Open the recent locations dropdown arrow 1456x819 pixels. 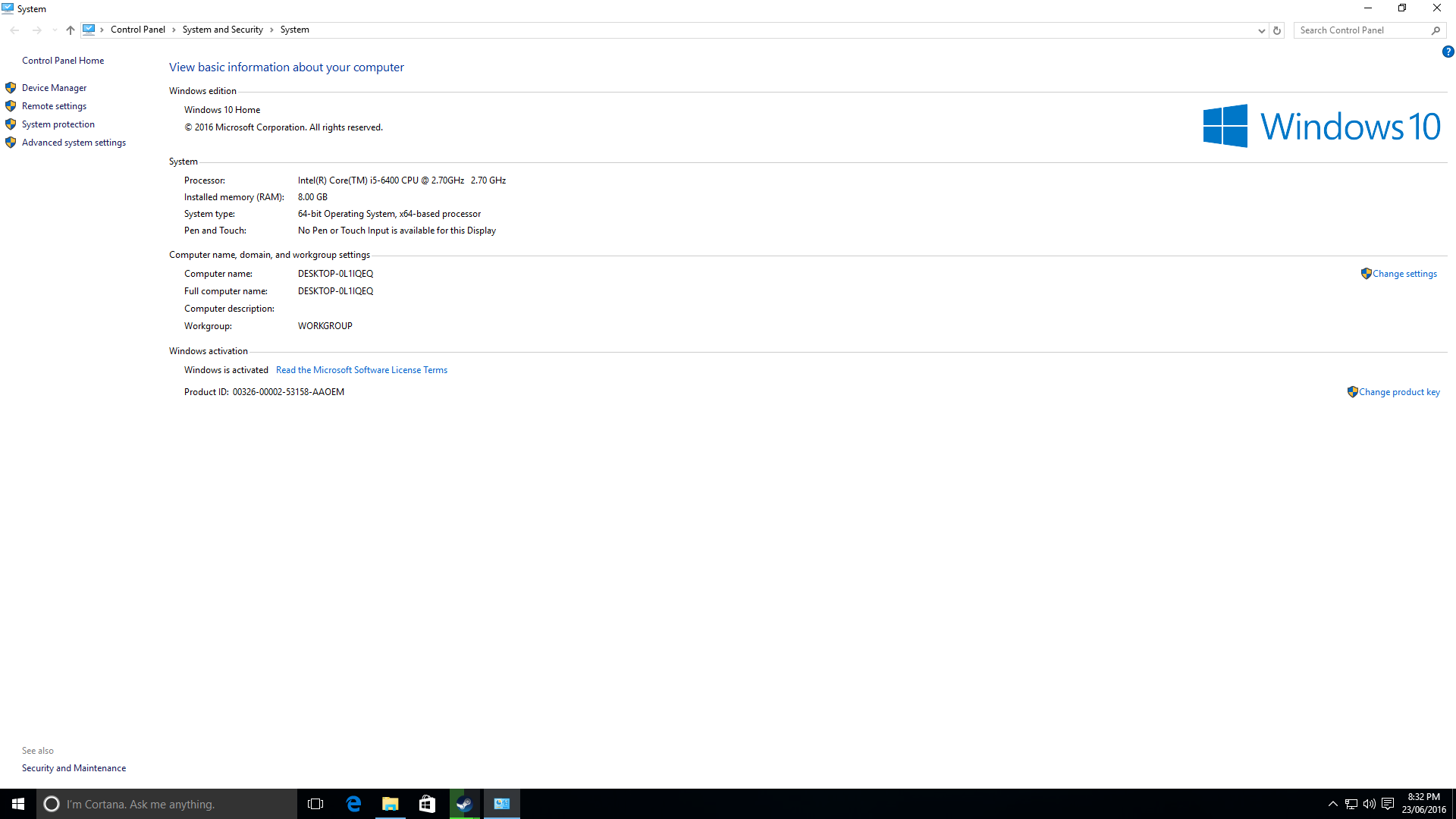(54, 30)
